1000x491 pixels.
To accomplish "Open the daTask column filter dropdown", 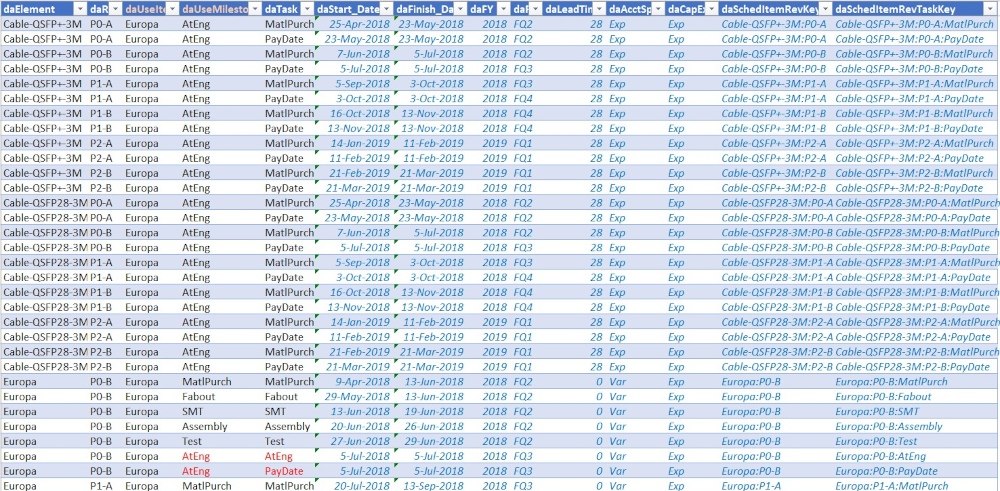I will (x=305, y=9).
